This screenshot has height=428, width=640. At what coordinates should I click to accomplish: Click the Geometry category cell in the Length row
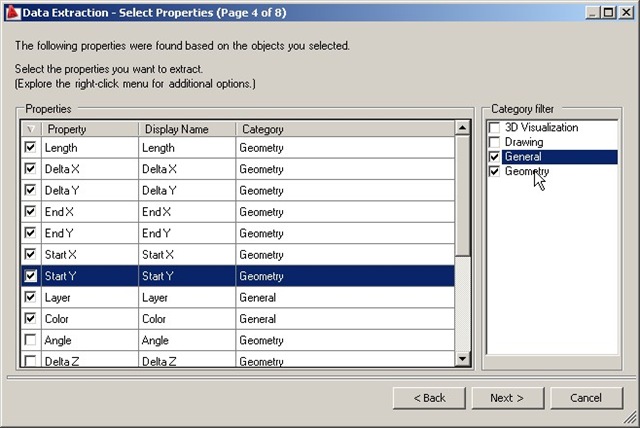pos(345,148)
